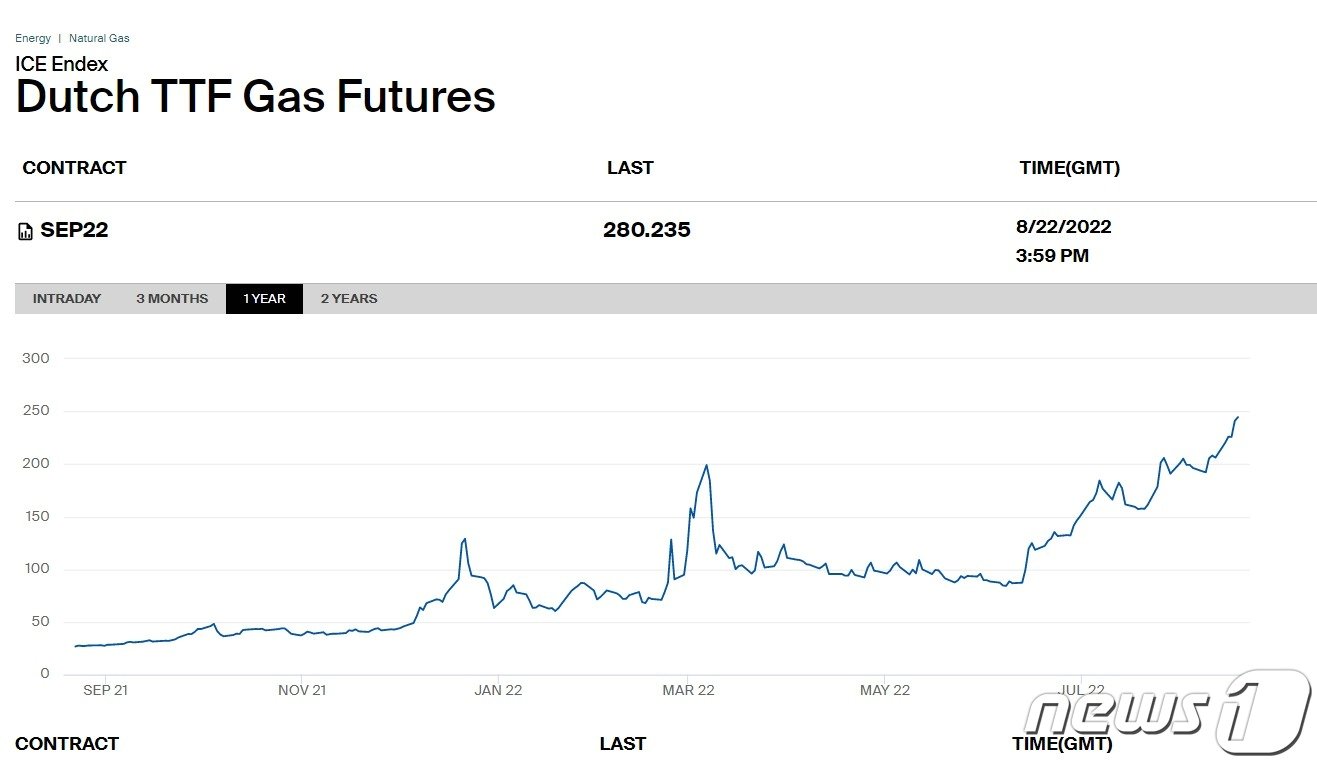Click the March 2022 price peak on chart
This screenshot has width=1317, height=767.
(707, 465)
